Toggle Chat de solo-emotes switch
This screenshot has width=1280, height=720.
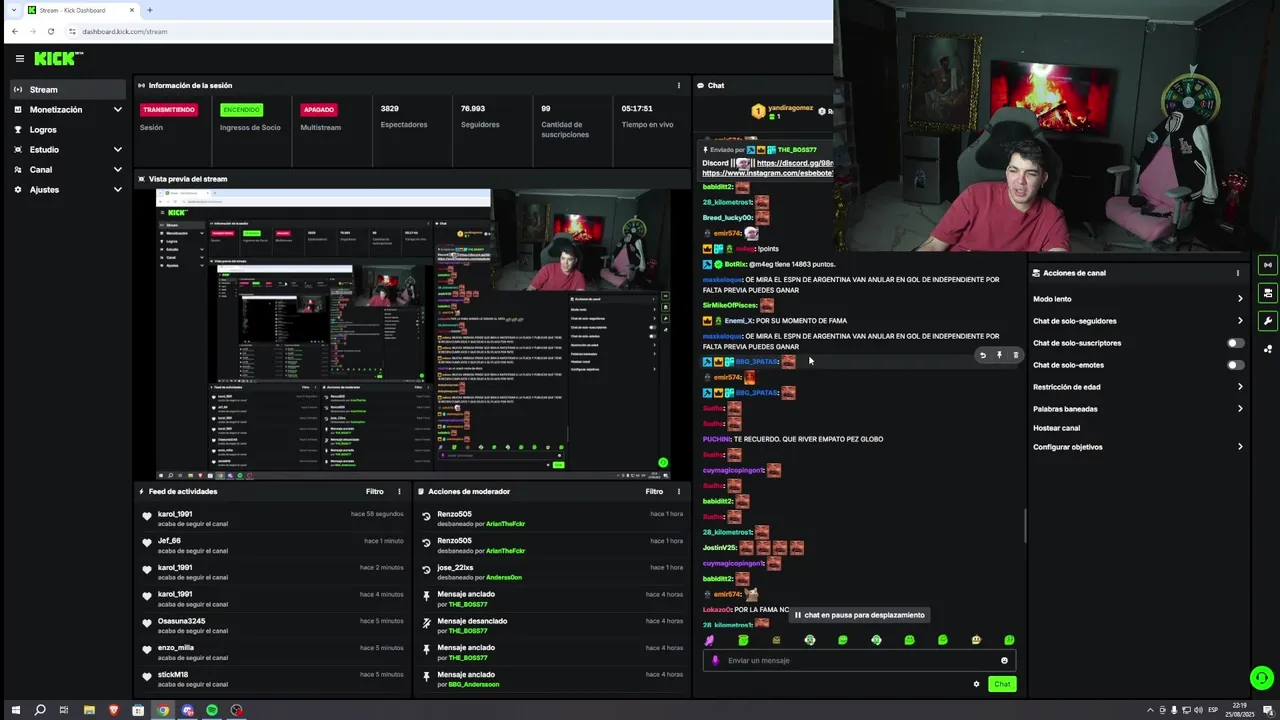click(x=1236, y=365)
